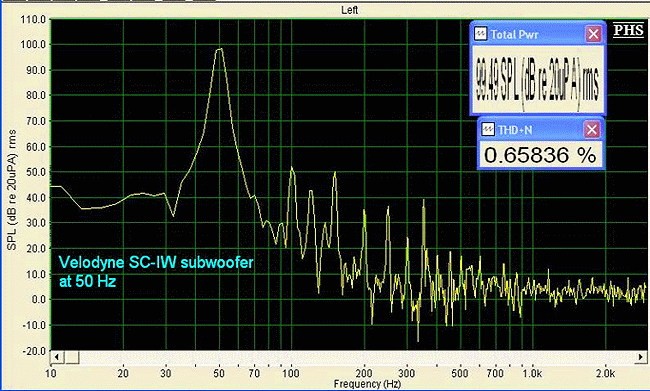The image size is (650, 391).
Task: Click the scrollbar right arrow
Action: (x=640, y=357)
